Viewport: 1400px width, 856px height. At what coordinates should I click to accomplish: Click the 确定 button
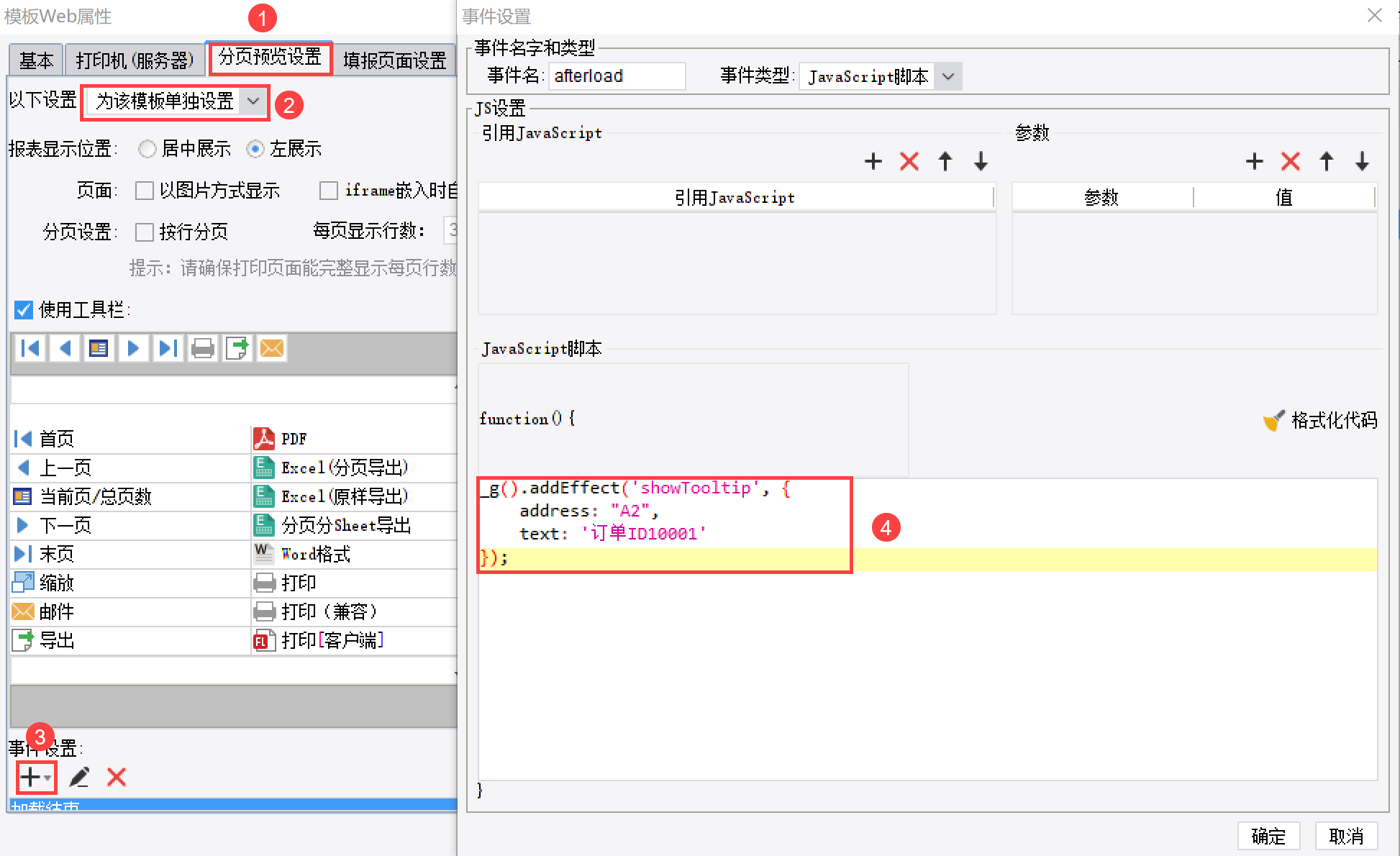pos(1268,836)
